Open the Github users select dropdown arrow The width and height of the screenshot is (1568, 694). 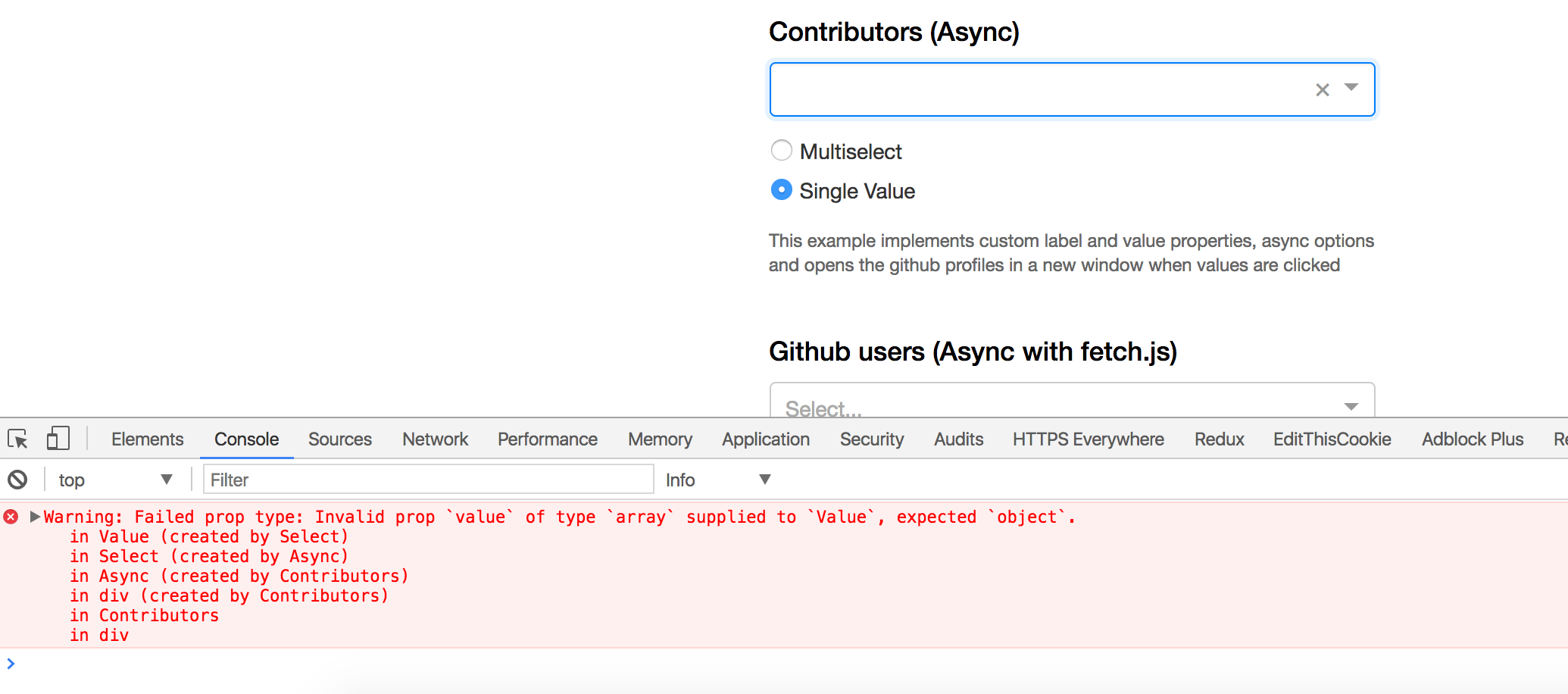click(1351, 407)
